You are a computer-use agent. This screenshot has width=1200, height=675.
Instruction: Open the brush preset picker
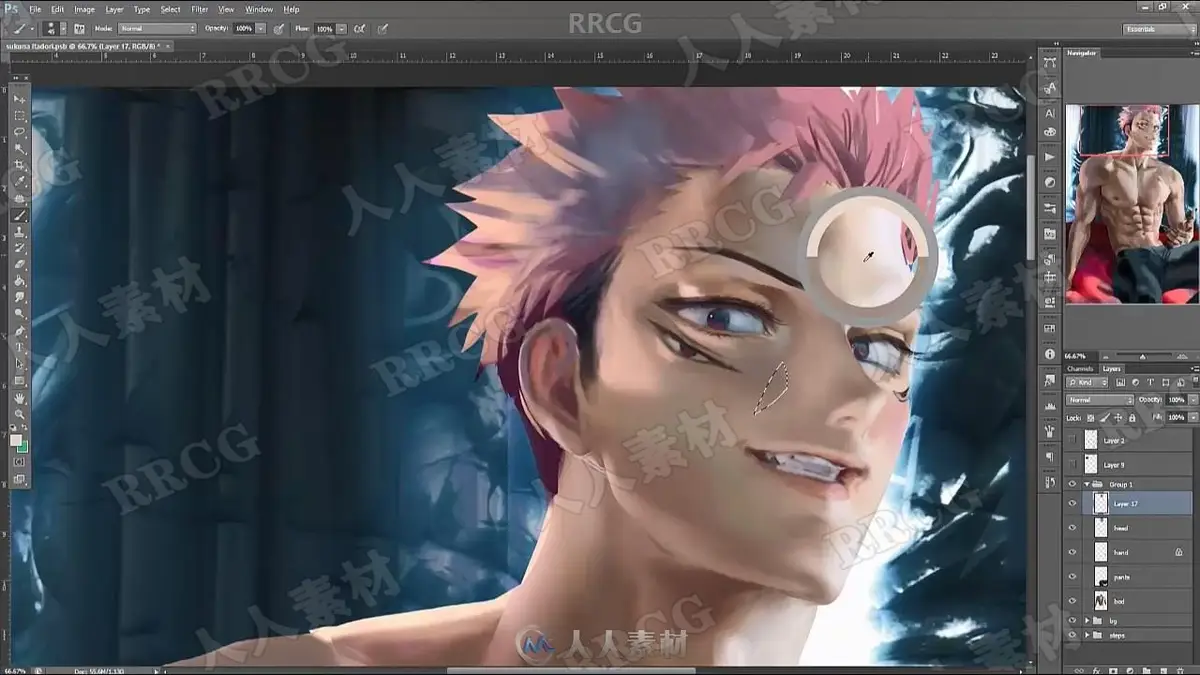[x=54, y=29]
